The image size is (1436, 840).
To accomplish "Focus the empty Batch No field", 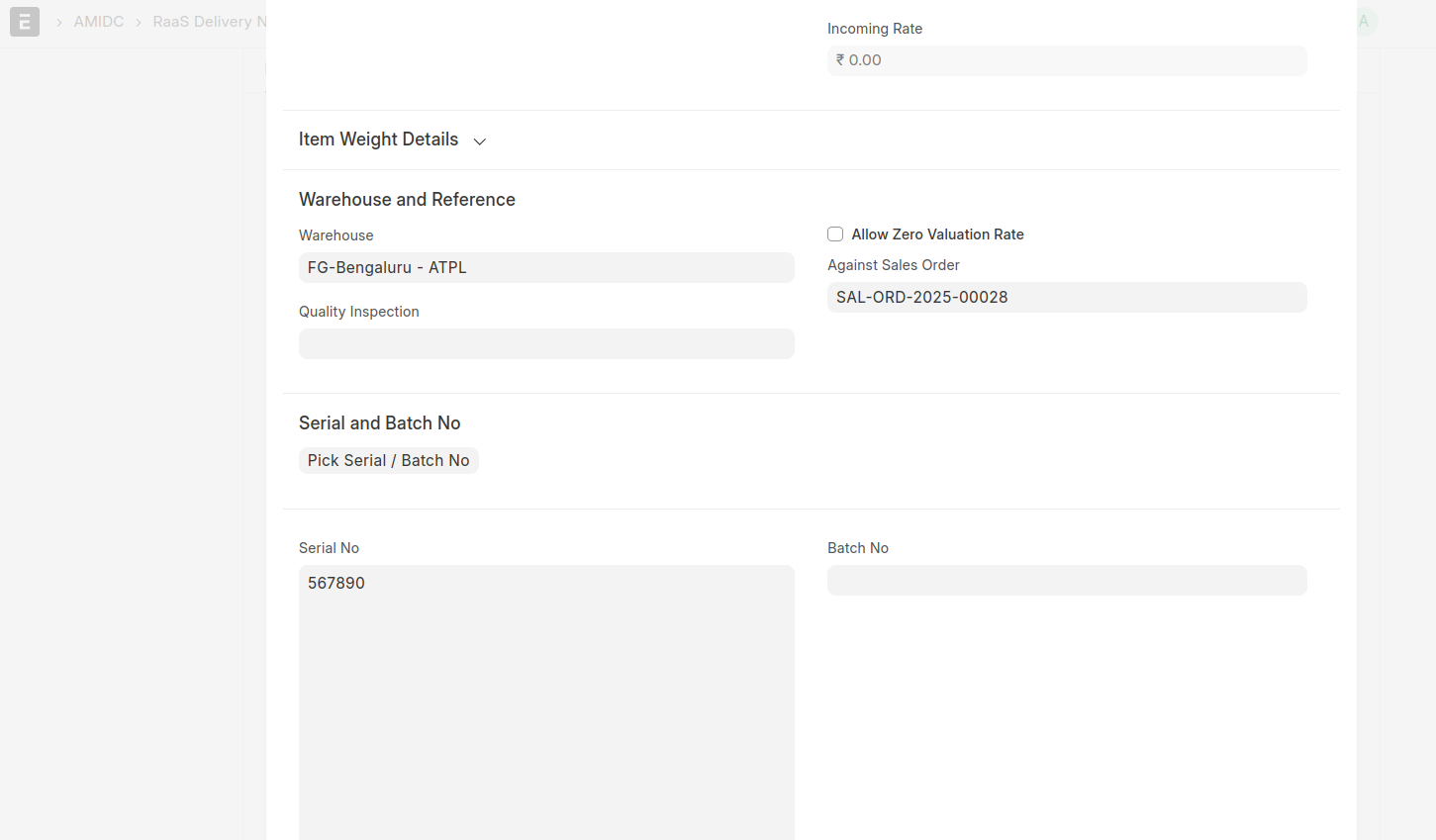I will pos(1066,581).
